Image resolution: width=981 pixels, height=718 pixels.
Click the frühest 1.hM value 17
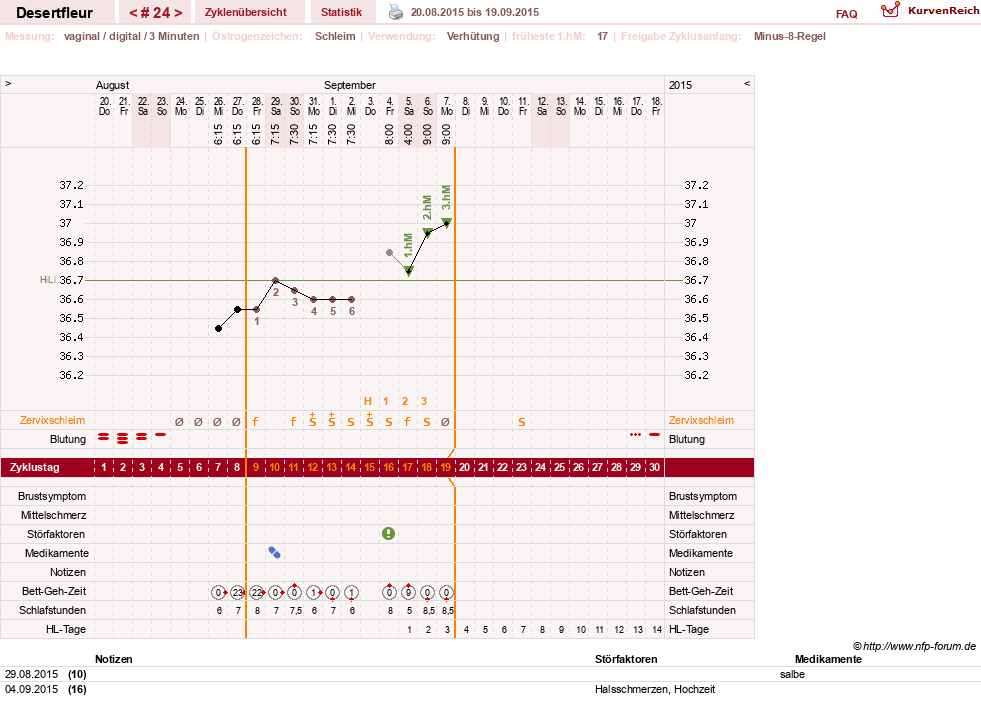[x=602, y=36]
